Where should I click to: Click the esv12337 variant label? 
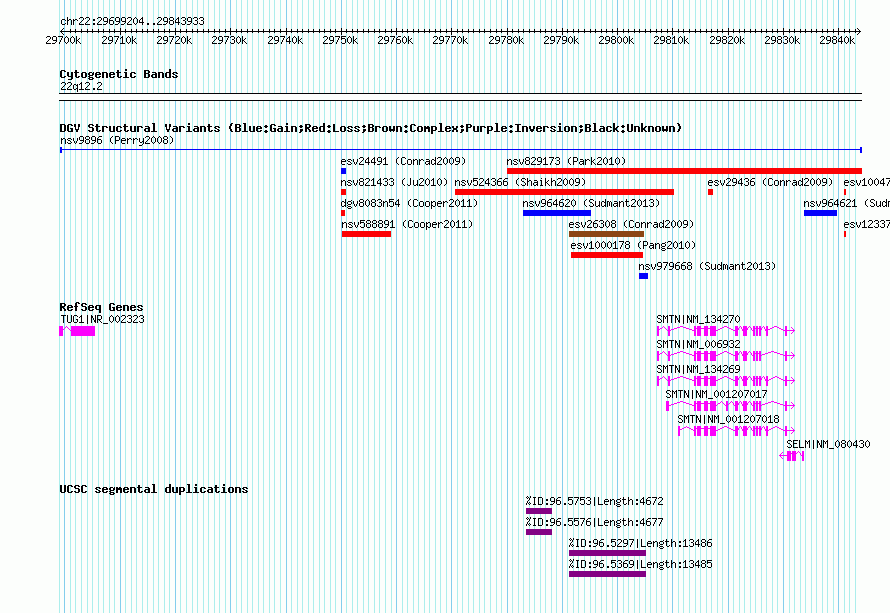coord(866,224)
